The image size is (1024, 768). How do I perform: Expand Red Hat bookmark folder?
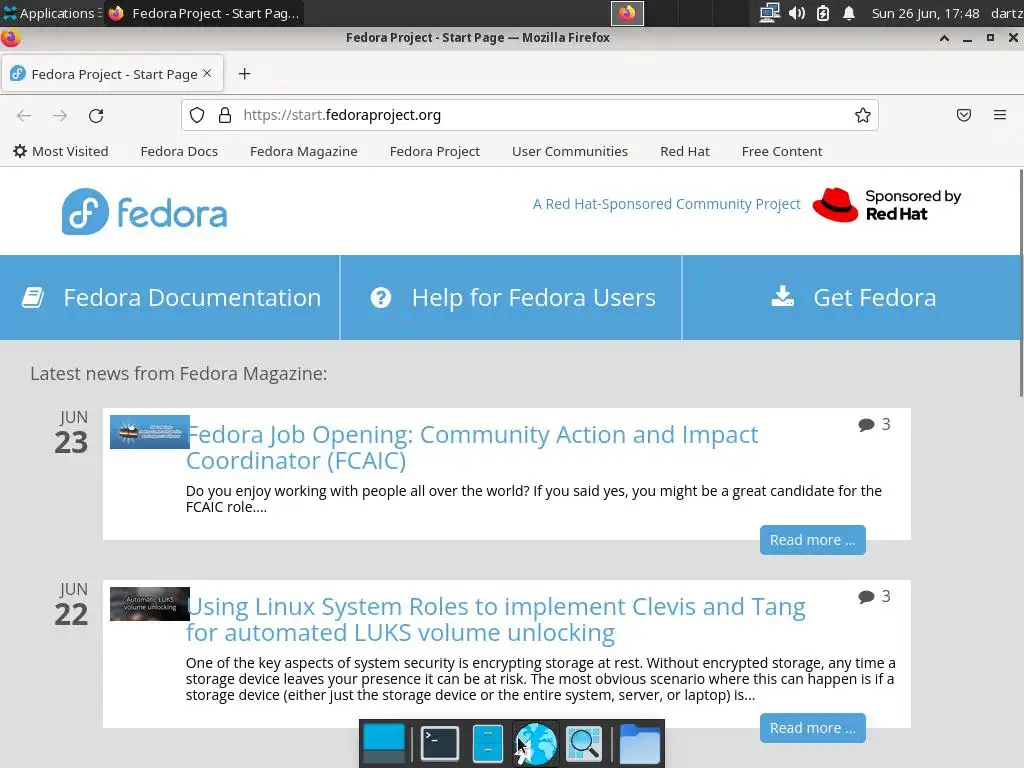684,152
